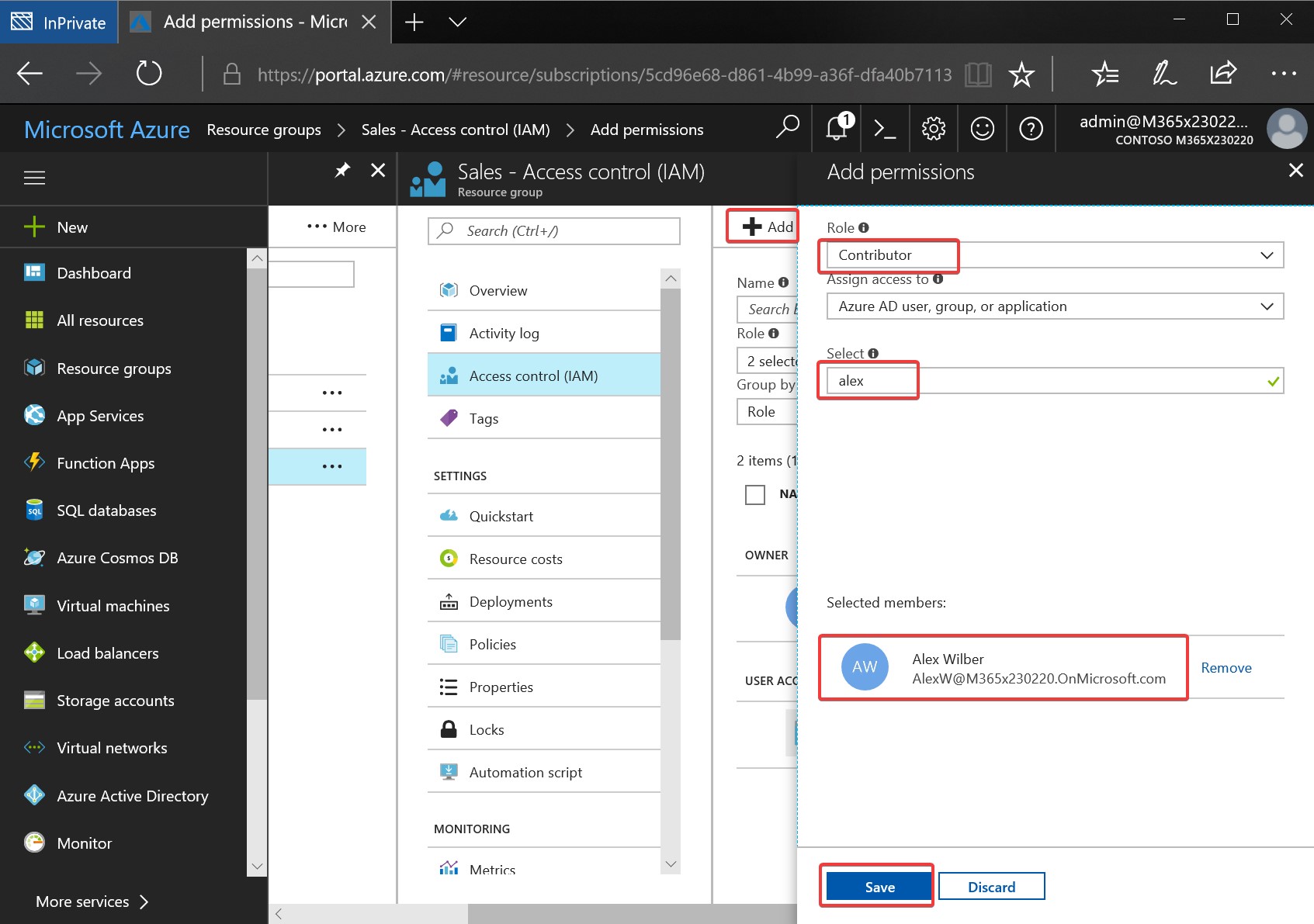Click the Azure search magnifier icon
Image resolution: width=1314 pixels, height=924 pixels.
coord(787,127)
